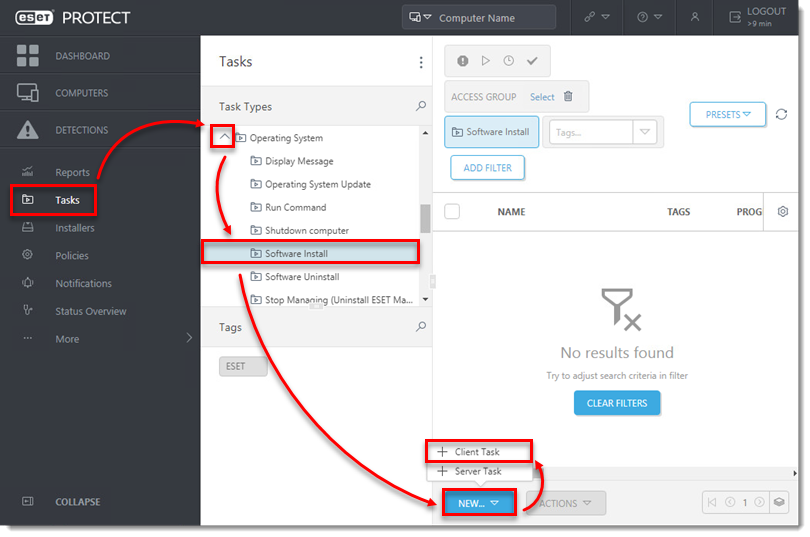Open the ACTIONS dropdown button
The width and height of the screenshot is (810, 537).
pyautogui.click(x=565, y=503)
